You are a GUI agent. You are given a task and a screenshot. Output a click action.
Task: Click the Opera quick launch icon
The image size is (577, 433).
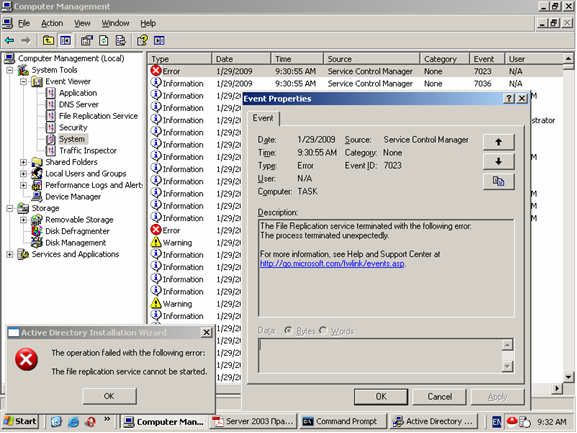click(x=90, y=422)
